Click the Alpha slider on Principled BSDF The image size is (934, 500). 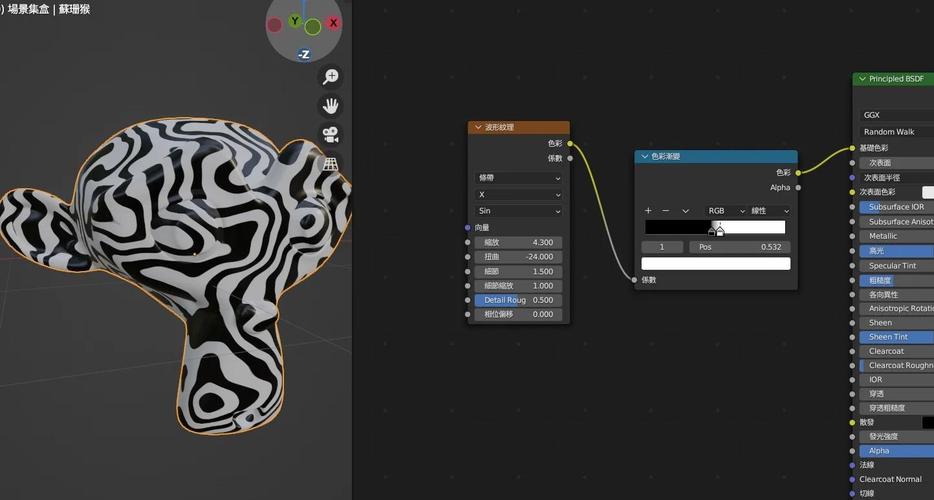[896, 451]
